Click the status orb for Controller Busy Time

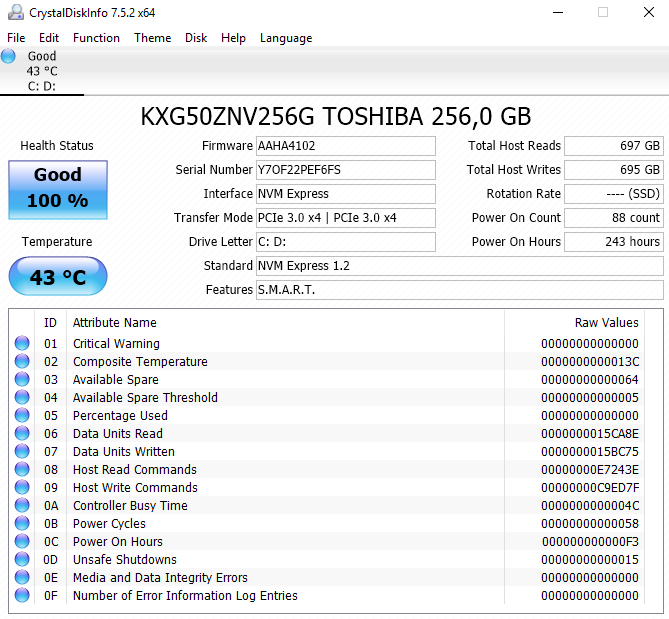22,505
